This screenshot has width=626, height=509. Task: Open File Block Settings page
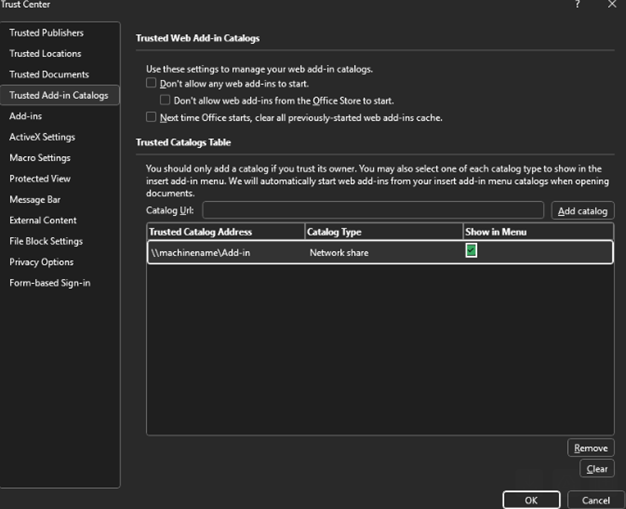tap(46, 241)
